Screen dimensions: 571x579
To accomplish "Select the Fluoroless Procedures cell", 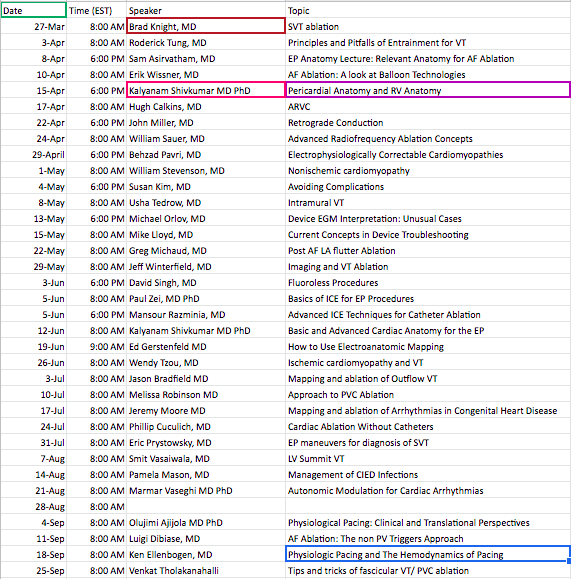I will click(428, 282).
